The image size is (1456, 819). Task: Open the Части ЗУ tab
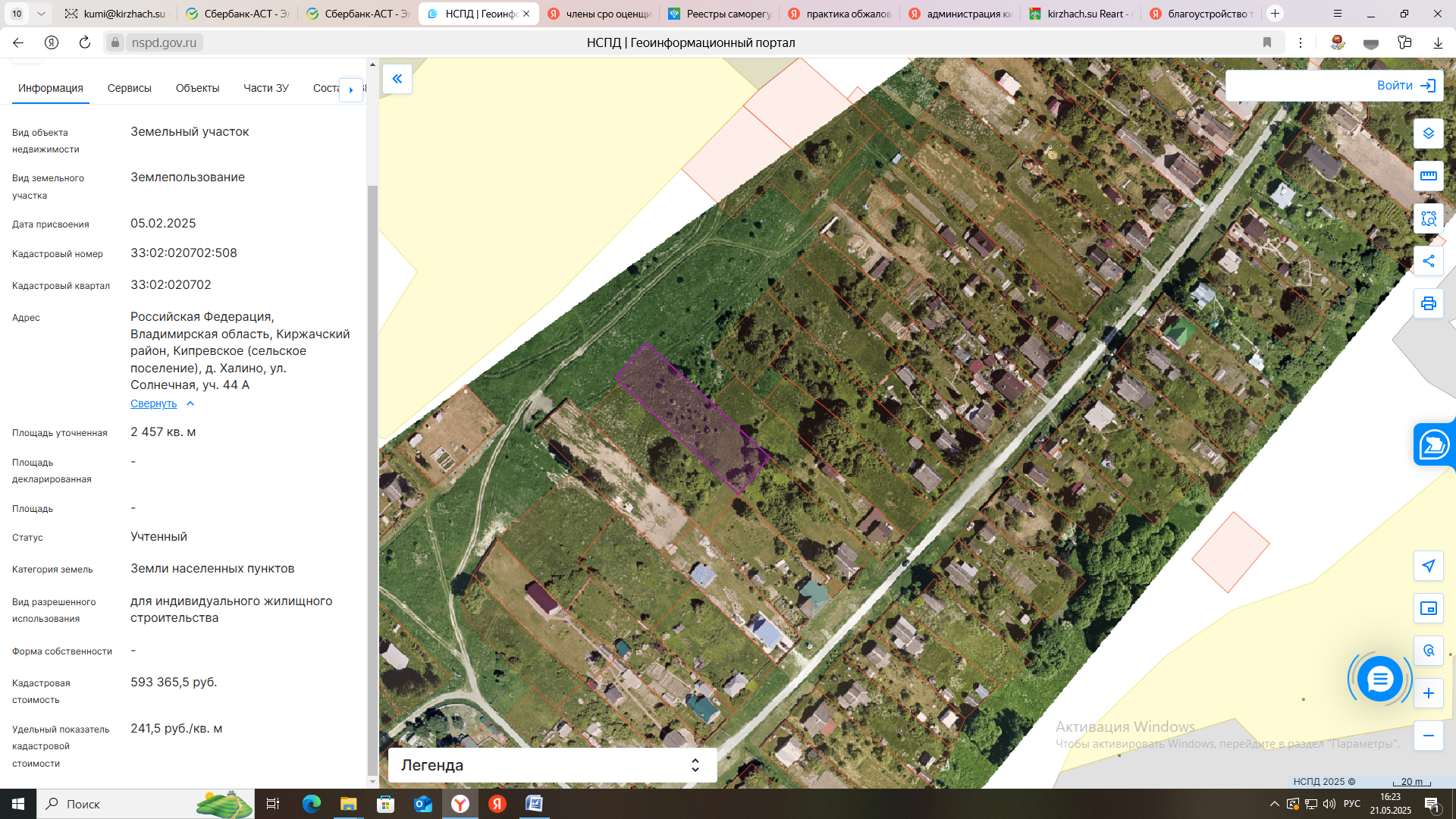point(265,88)
